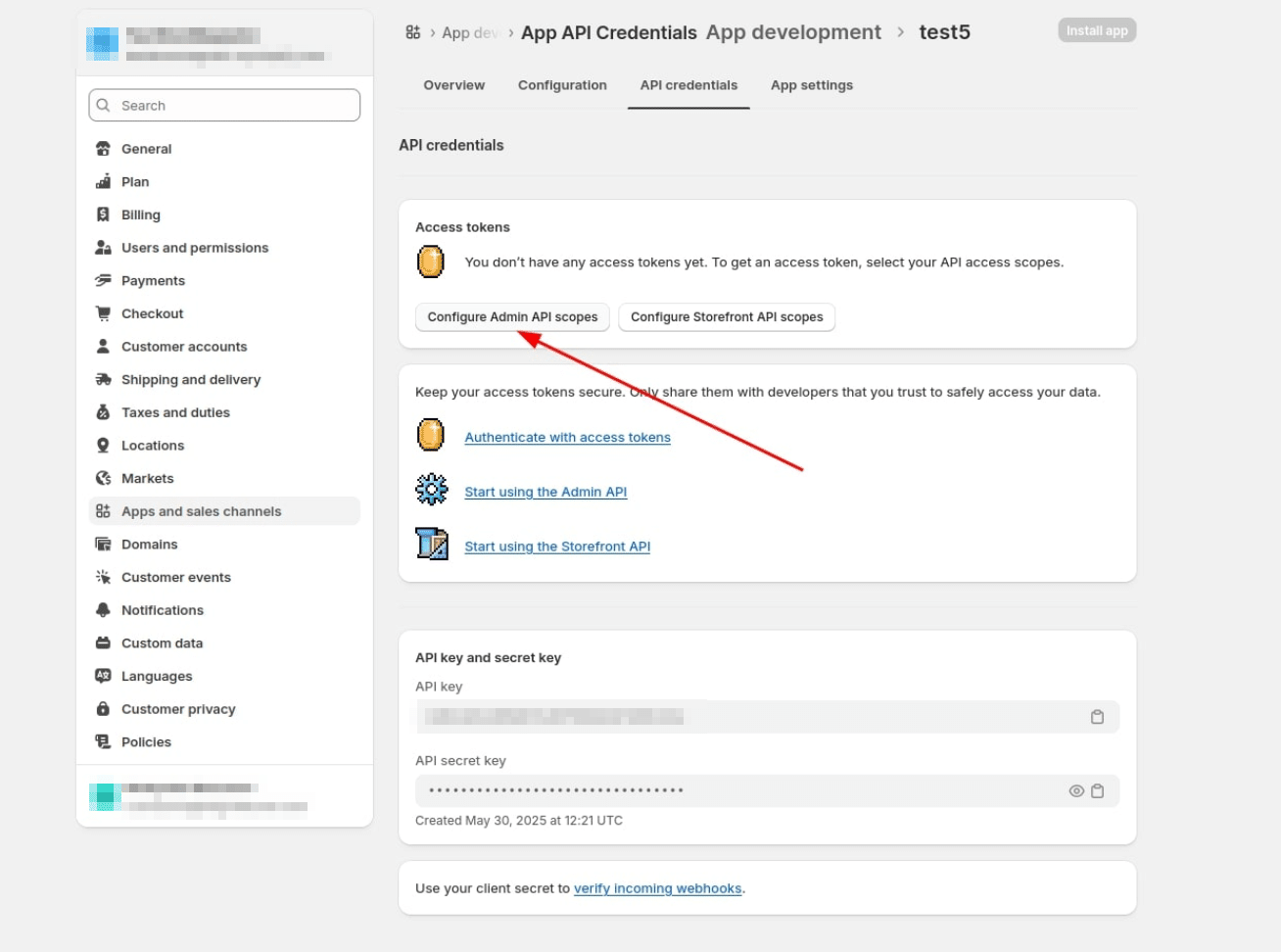Click the user account avatar at sidebar bottom
The width and height of the screenshot is (1281, 952).
[x=105, y=796]
